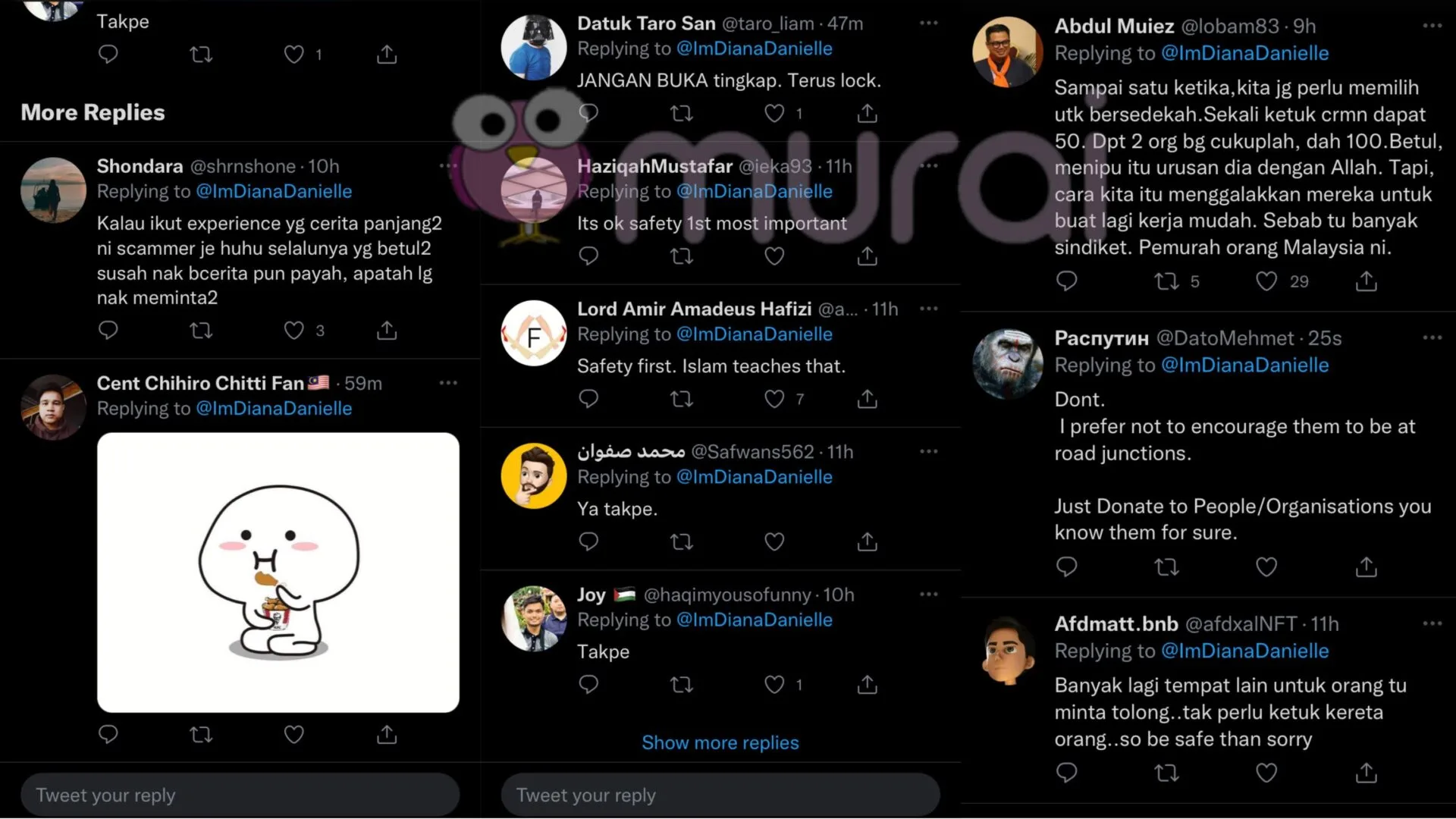Open more options for Abdul Muiez's tweet
This screenshot has height=819, width=1456.
tap(1432, 26)
